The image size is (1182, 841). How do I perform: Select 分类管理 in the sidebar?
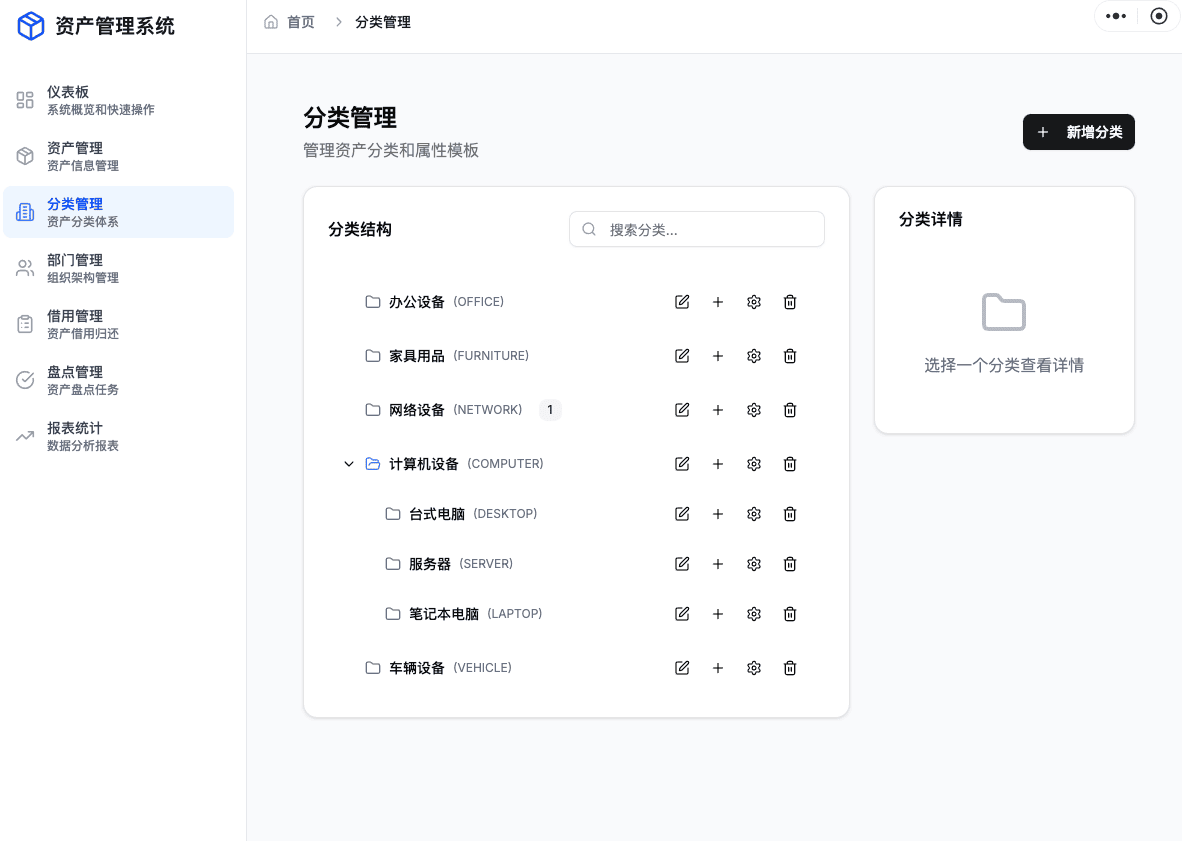coord(118,212)
